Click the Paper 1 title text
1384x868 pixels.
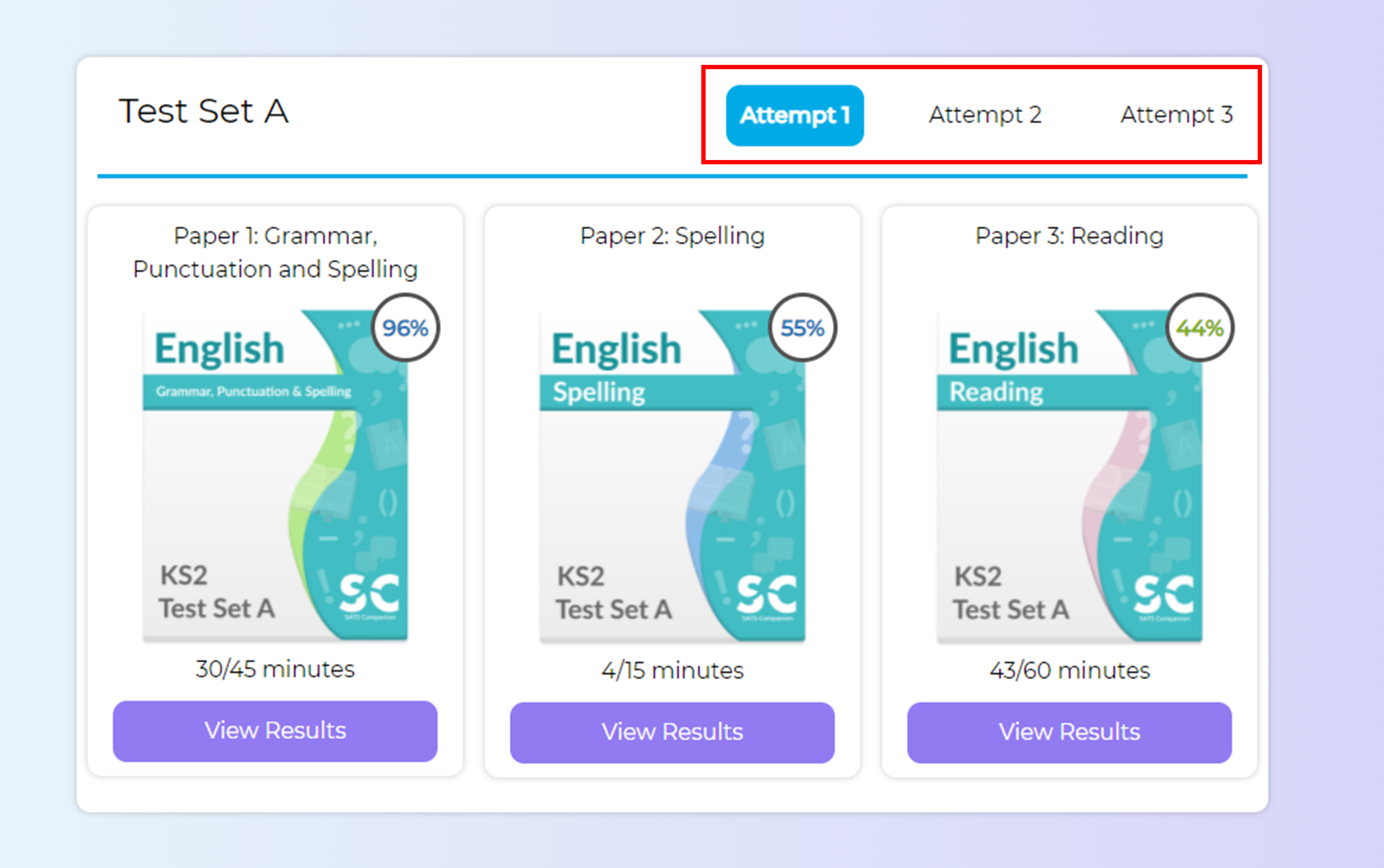275,253
